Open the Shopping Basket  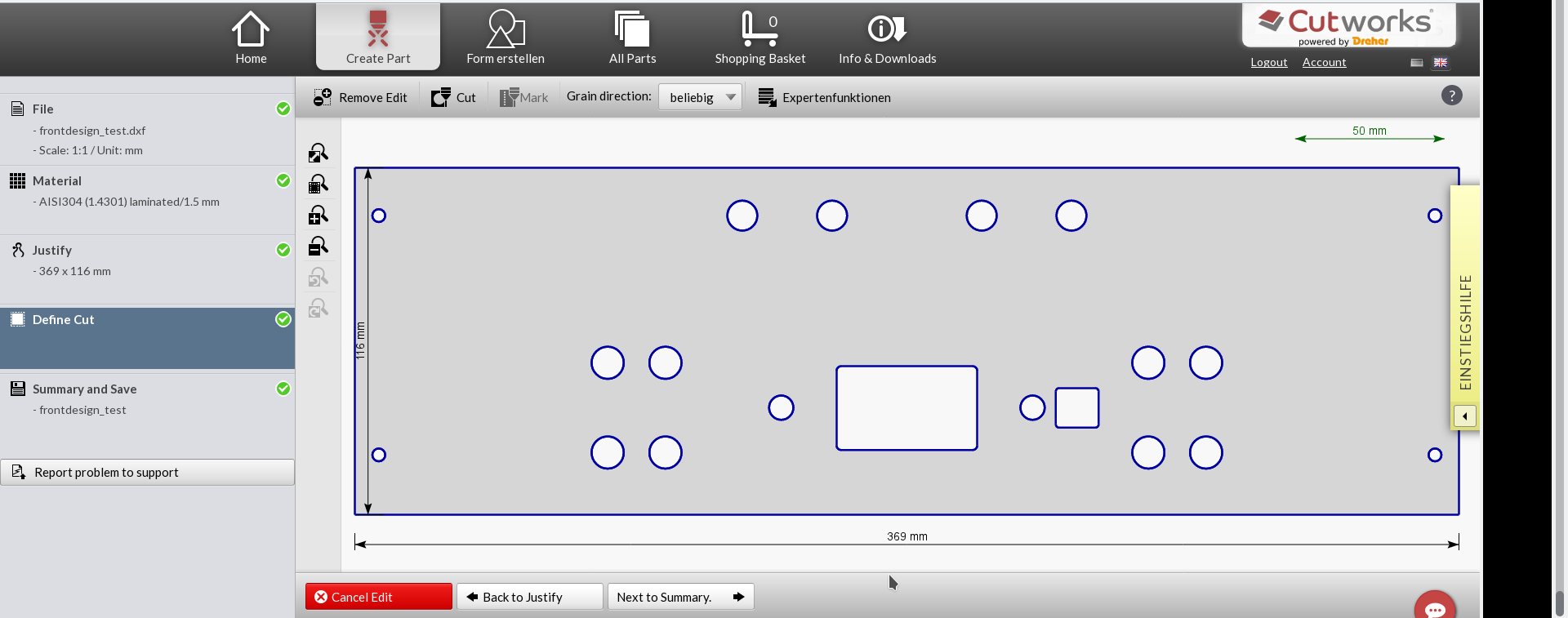[759, 38]
